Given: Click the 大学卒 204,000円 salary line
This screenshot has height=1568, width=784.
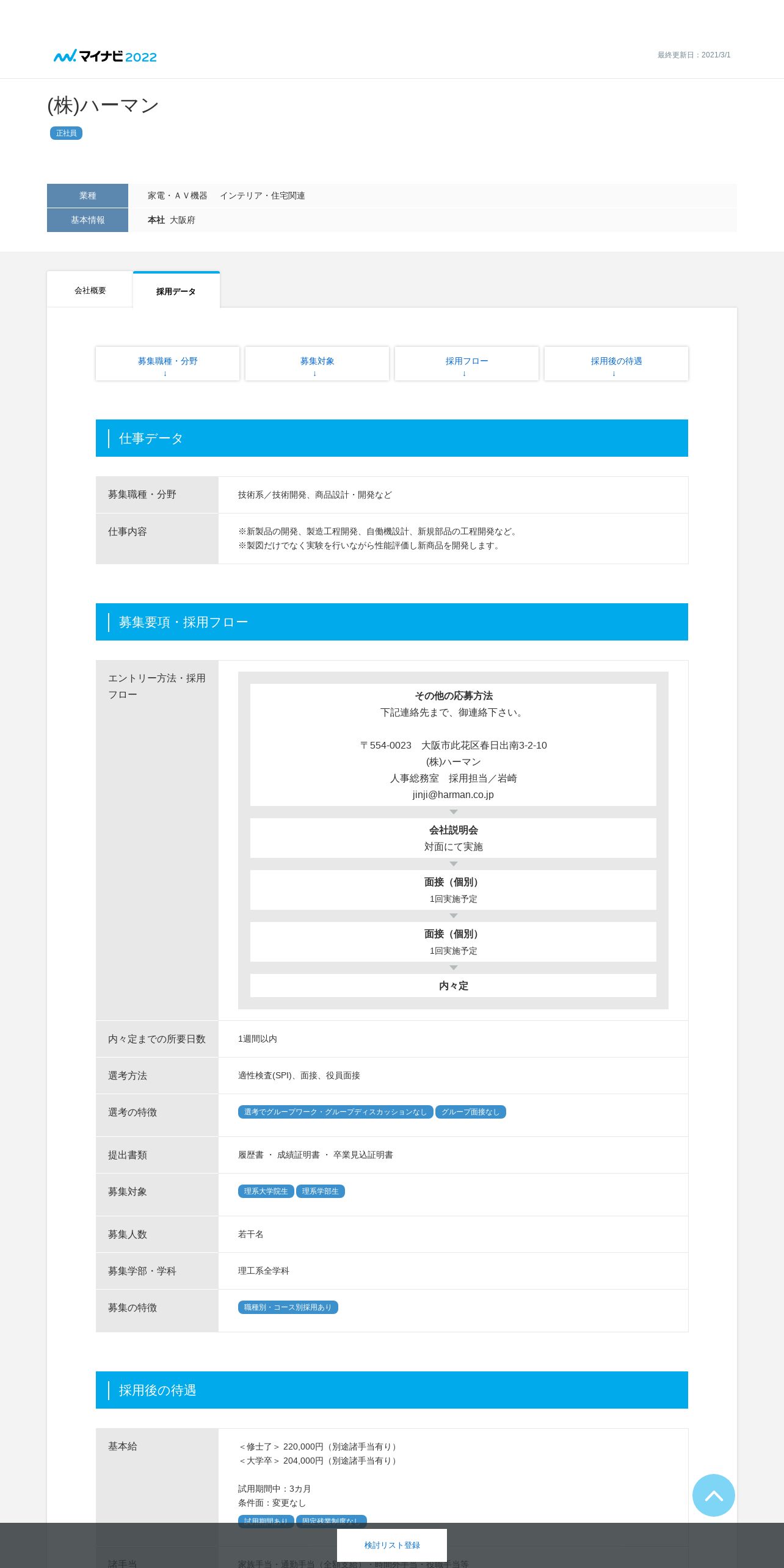Looking at the screenshot, I should point(319,1461).
